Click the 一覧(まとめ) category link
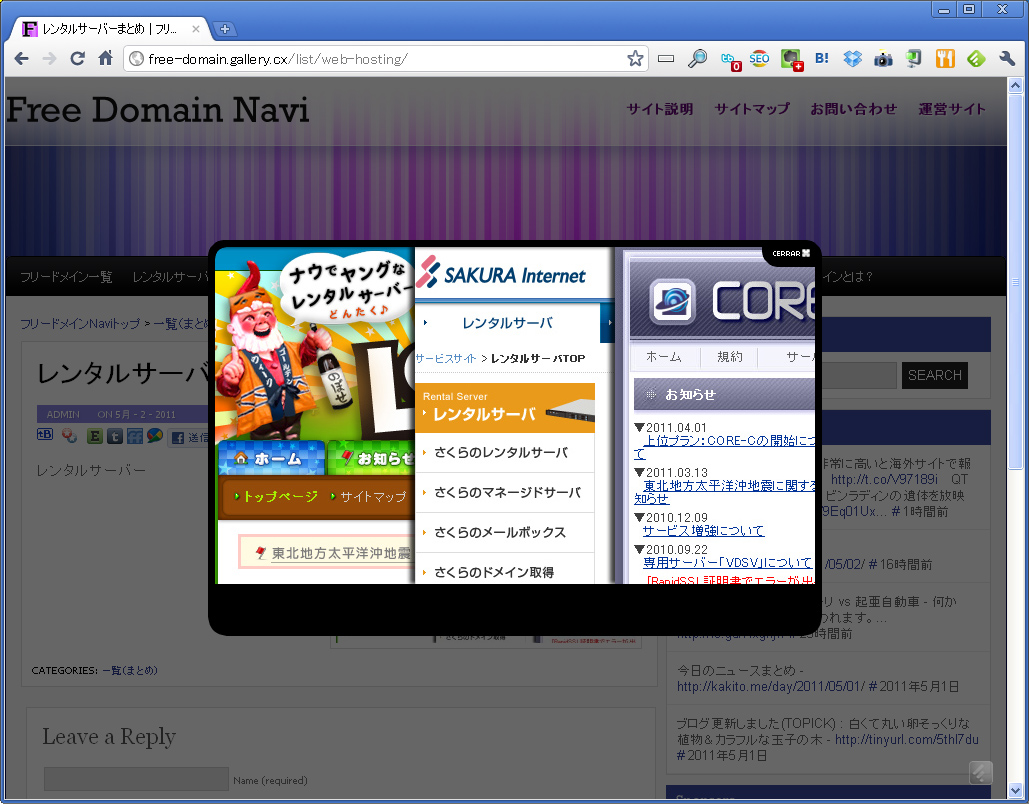Image resolution: width=1029 pixels, height=804 pixels. (x=130, y=670)
